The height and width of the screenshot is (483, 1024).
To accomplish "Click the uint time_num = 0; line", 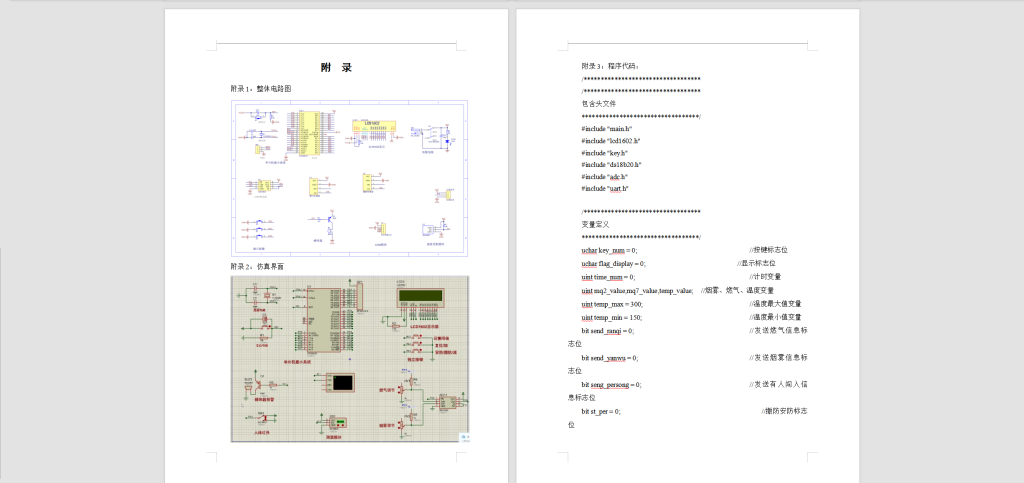I will (608, 277).
